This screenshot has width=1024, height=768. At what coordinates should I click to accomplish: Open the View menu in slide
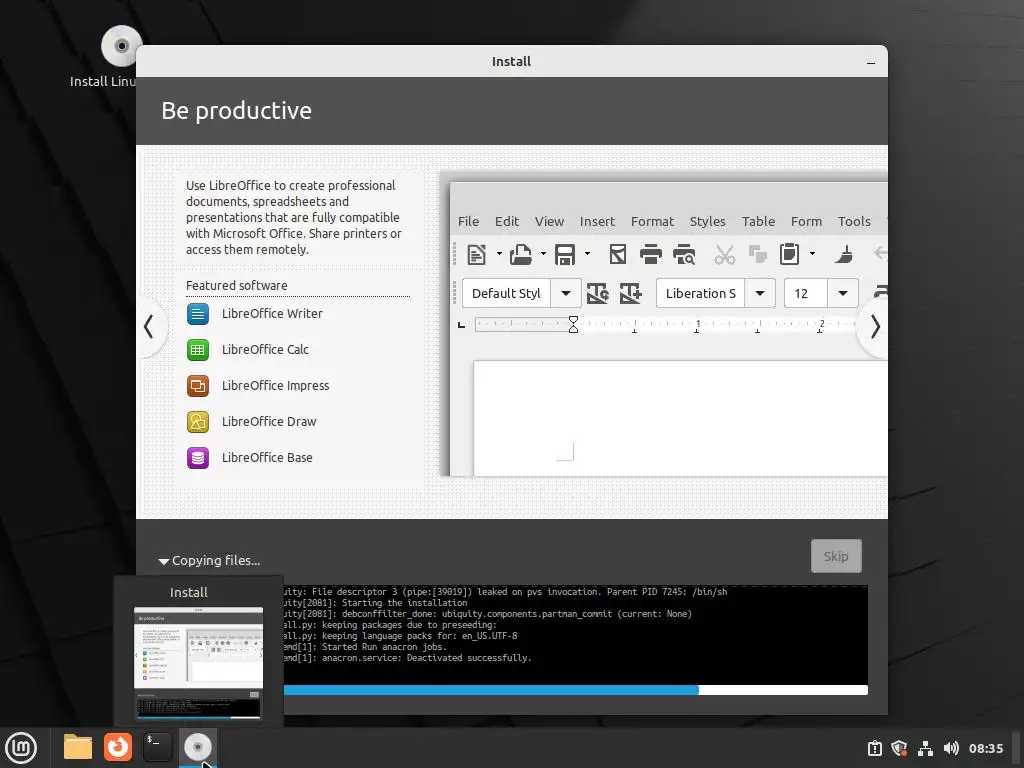(x=549, y=221)
